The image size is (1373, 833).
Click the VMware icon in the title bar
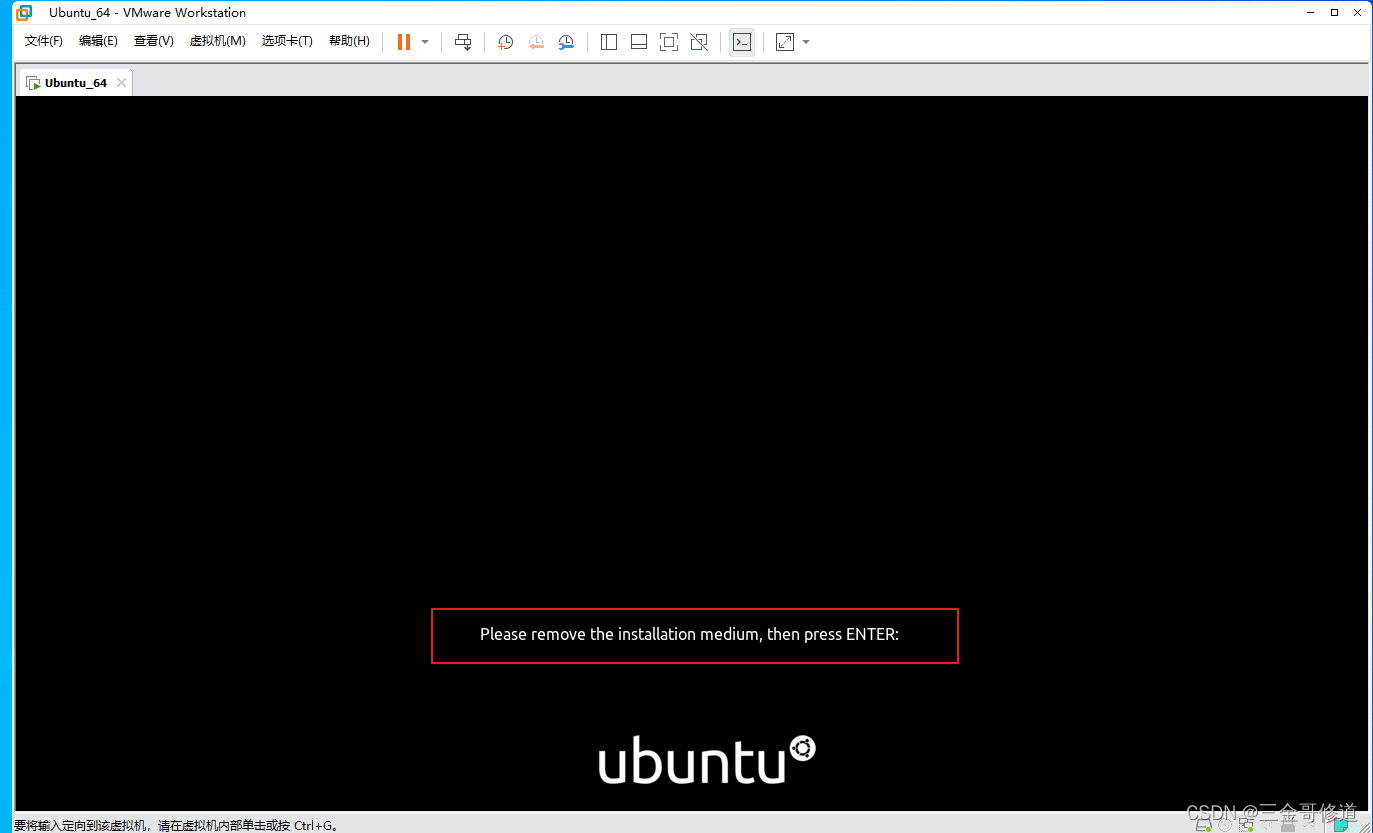click(23, 13)
